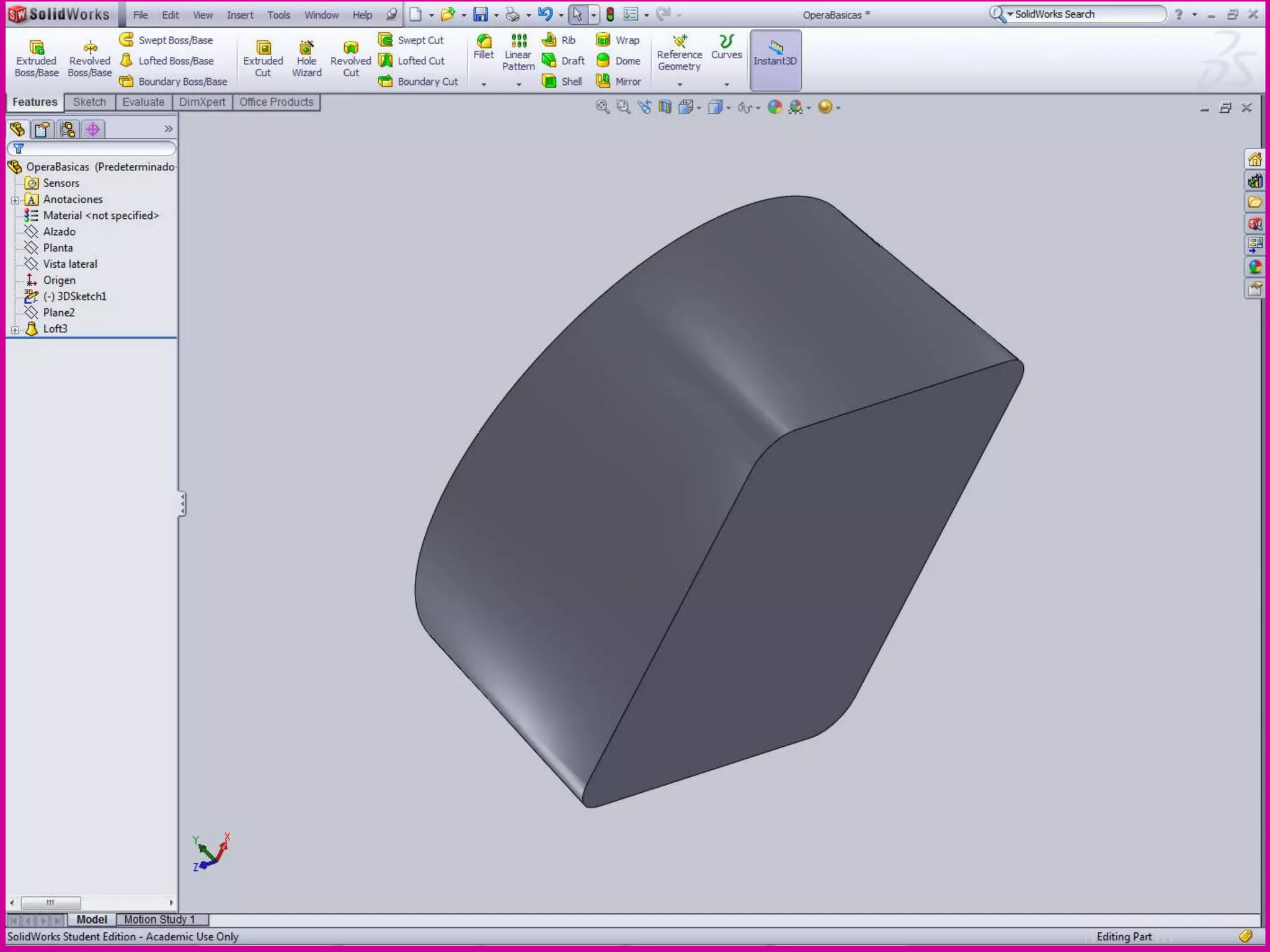Open the Insert menu

click(239, 15)
